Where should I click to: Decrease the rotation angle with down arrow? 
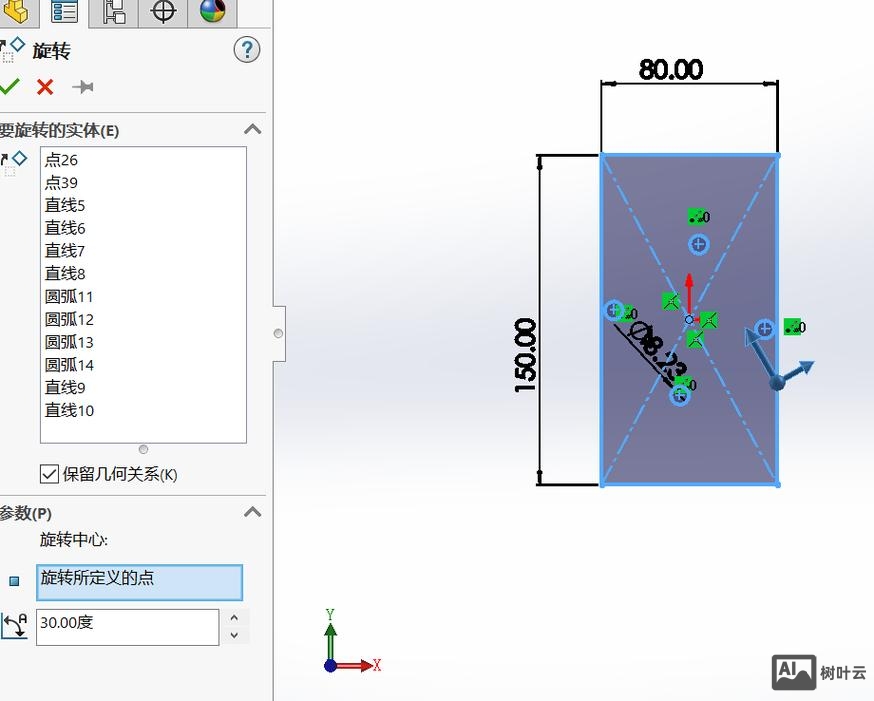click(x=234, y=636)
